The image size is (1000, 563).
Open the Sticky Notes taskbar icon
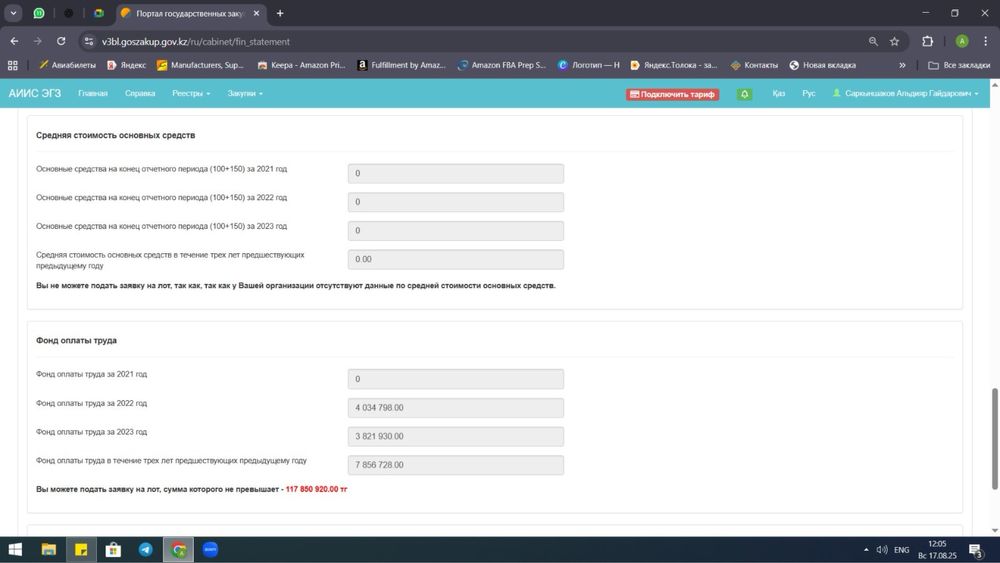[x=81, y=550]
